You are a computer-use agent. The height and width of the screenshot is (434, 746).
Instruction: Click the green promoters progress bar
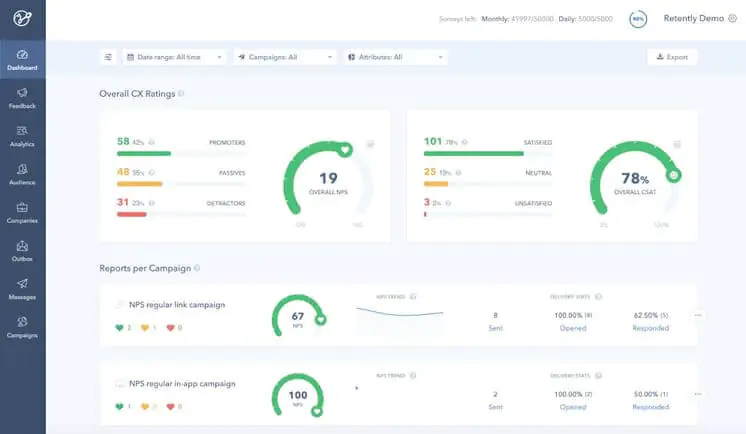pos(144,153)
